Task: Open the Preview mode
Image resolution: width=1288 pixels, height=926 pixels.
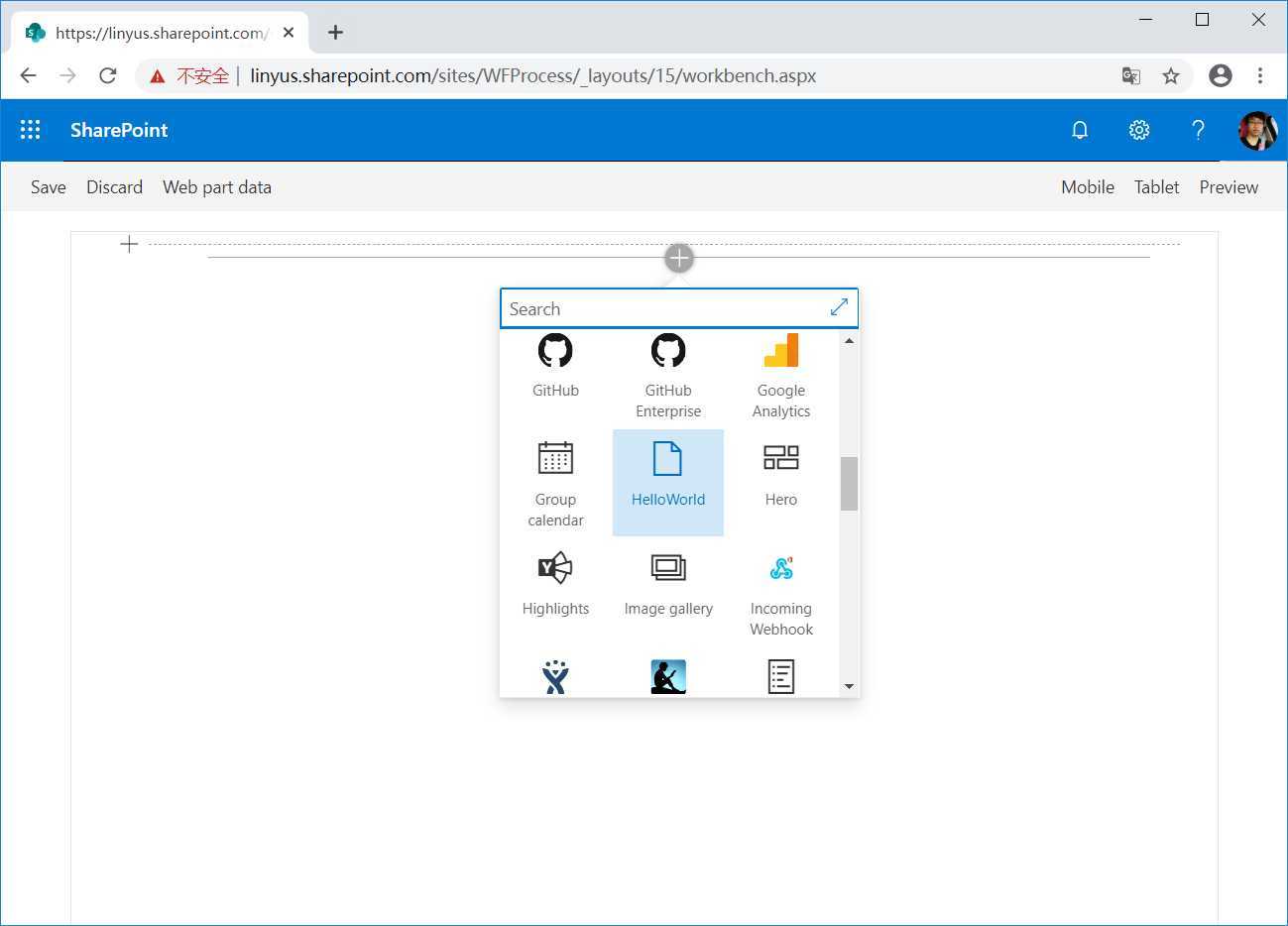Action: [x=1229, y=187]
